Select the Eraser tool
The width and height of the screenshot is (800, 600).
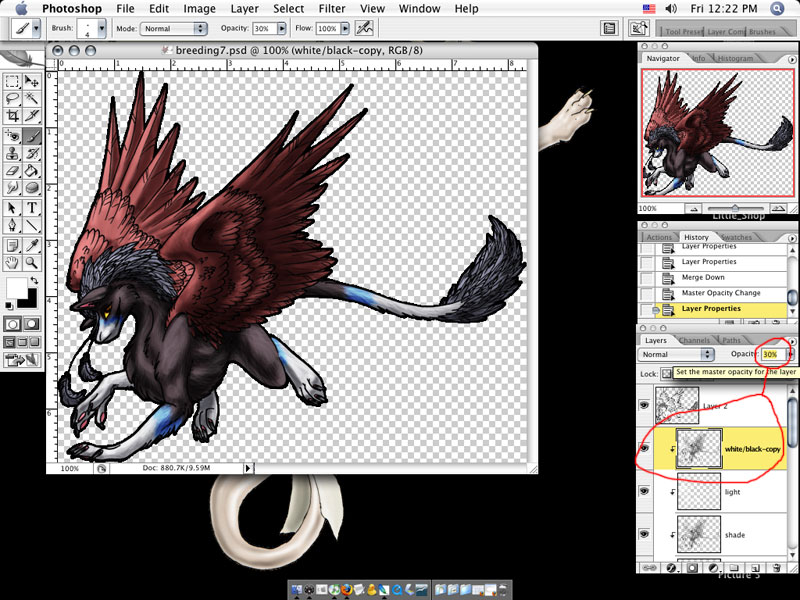pos(12,171)
